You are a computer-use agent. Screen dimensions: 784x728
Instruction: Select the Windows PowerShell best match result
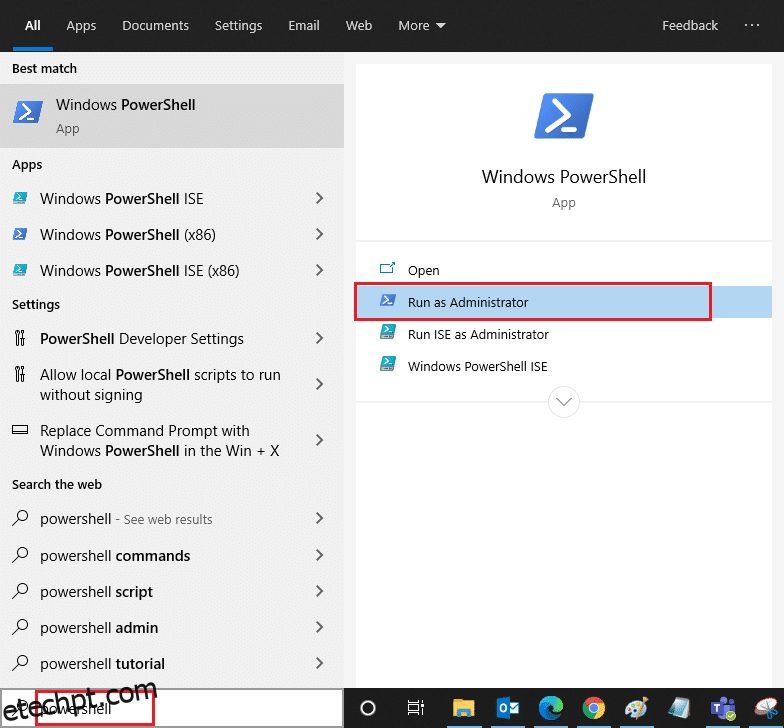point(172,116)
